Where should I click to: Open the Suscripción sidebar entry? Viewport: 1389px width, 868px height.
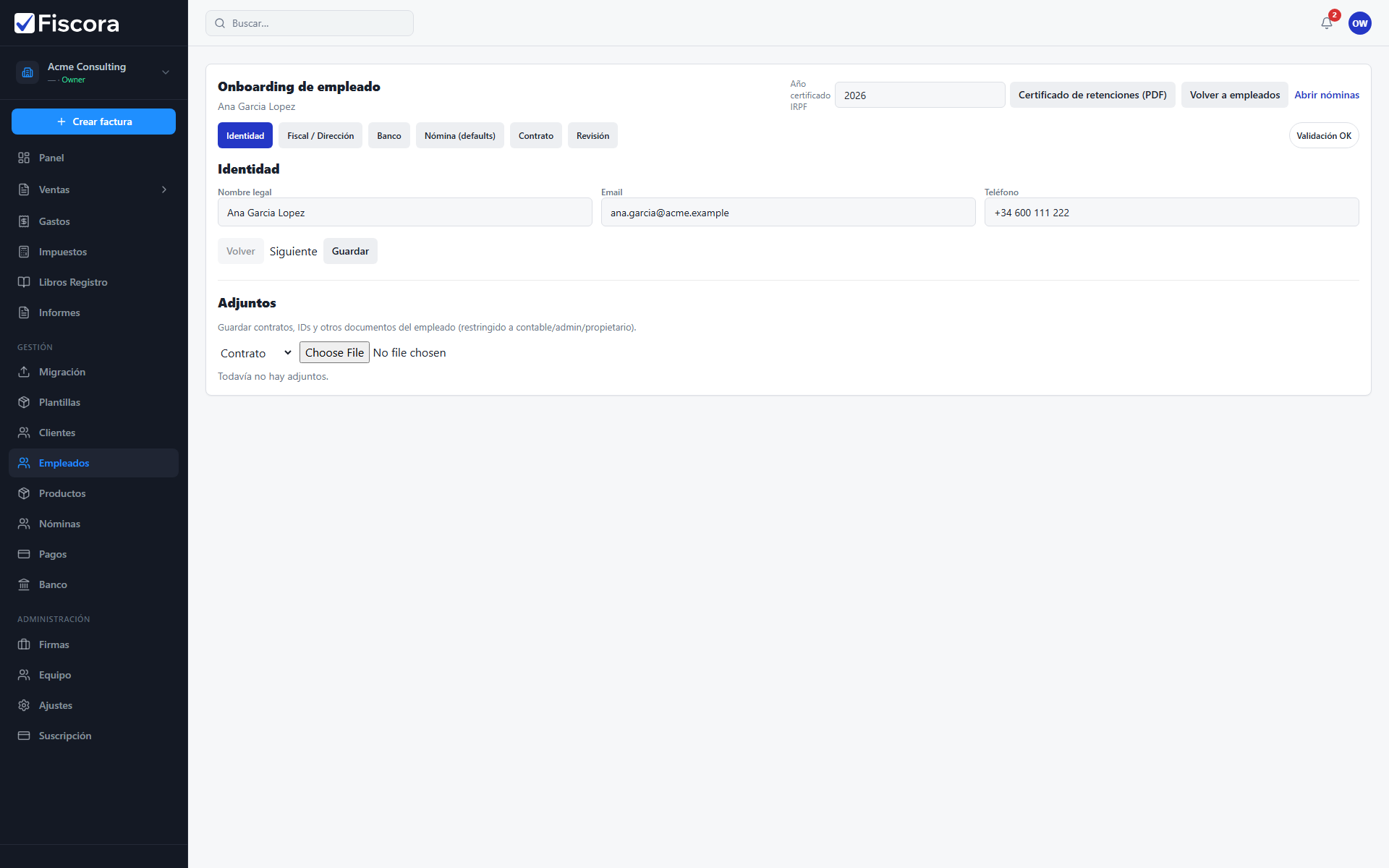click(94, 736)
